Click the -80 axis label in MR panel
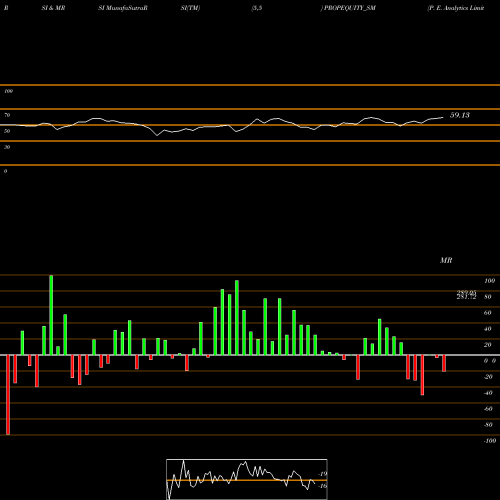Image resolution: width=500 pixels, height=500 pixels. (x=488, y=425)
